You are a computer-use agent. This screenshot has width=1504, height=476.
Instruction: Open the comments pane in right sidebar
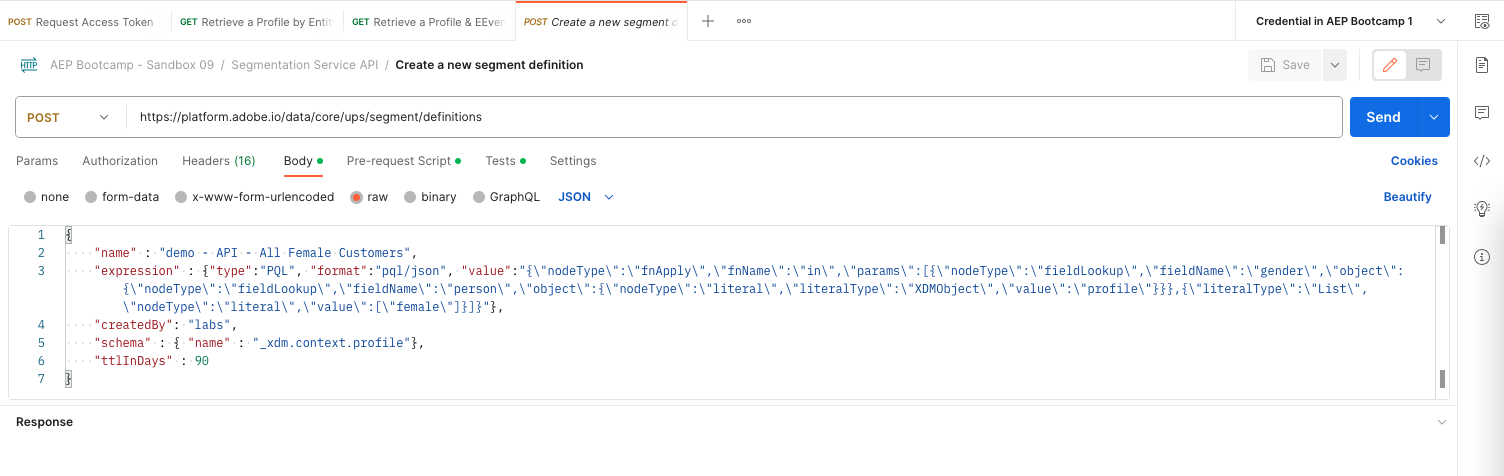(1482, 113)
